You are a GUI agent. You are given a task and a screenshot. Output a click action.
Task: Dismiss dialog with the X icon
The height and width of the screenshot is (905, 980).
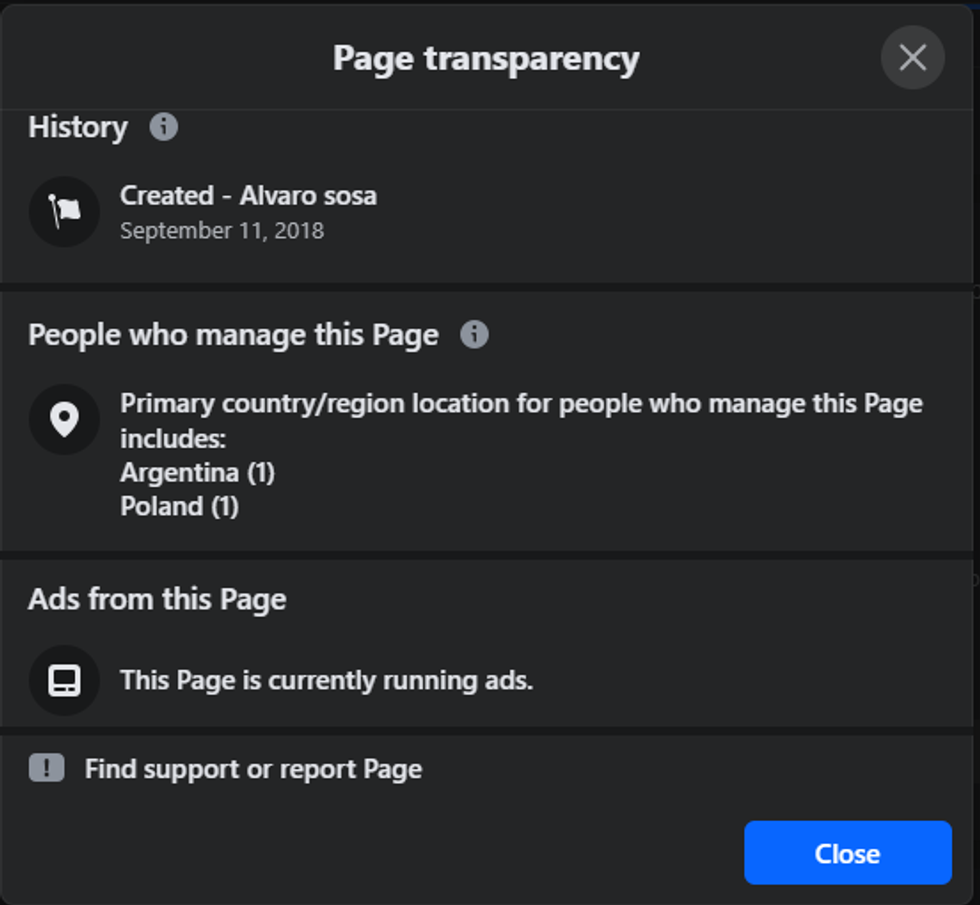(x=912, y=58)
